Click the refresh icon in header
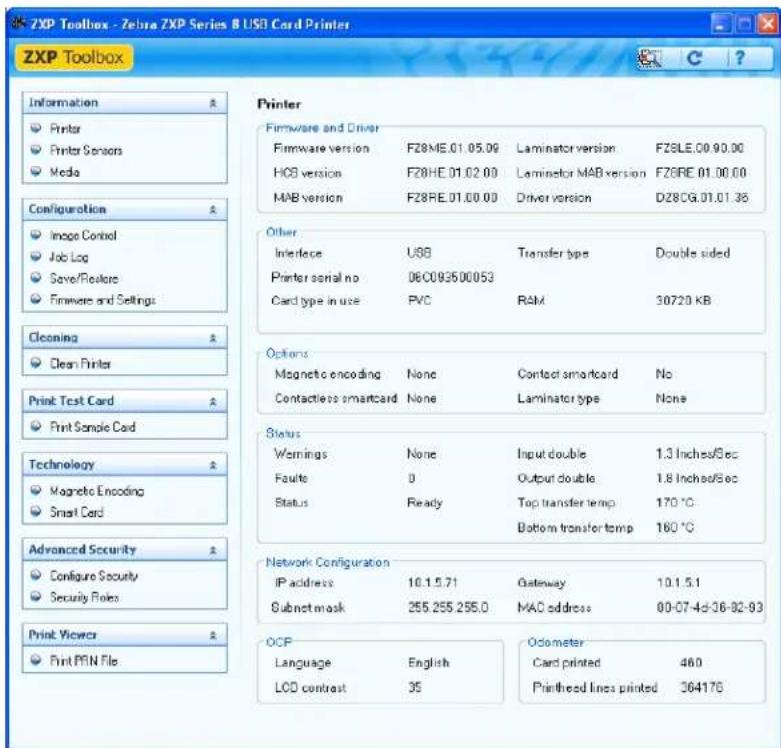The width and height of the screenshot is (781, 748). (x=694, y=58)
